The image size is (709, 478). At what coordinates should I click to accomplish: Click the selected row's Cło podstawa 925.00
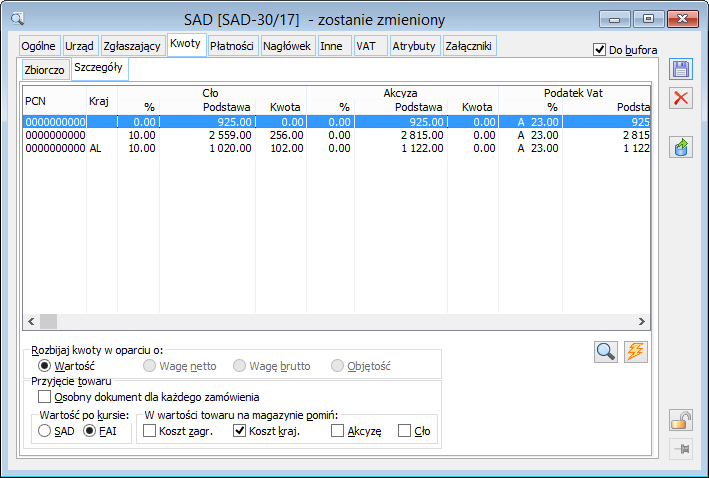click(208, 122)
